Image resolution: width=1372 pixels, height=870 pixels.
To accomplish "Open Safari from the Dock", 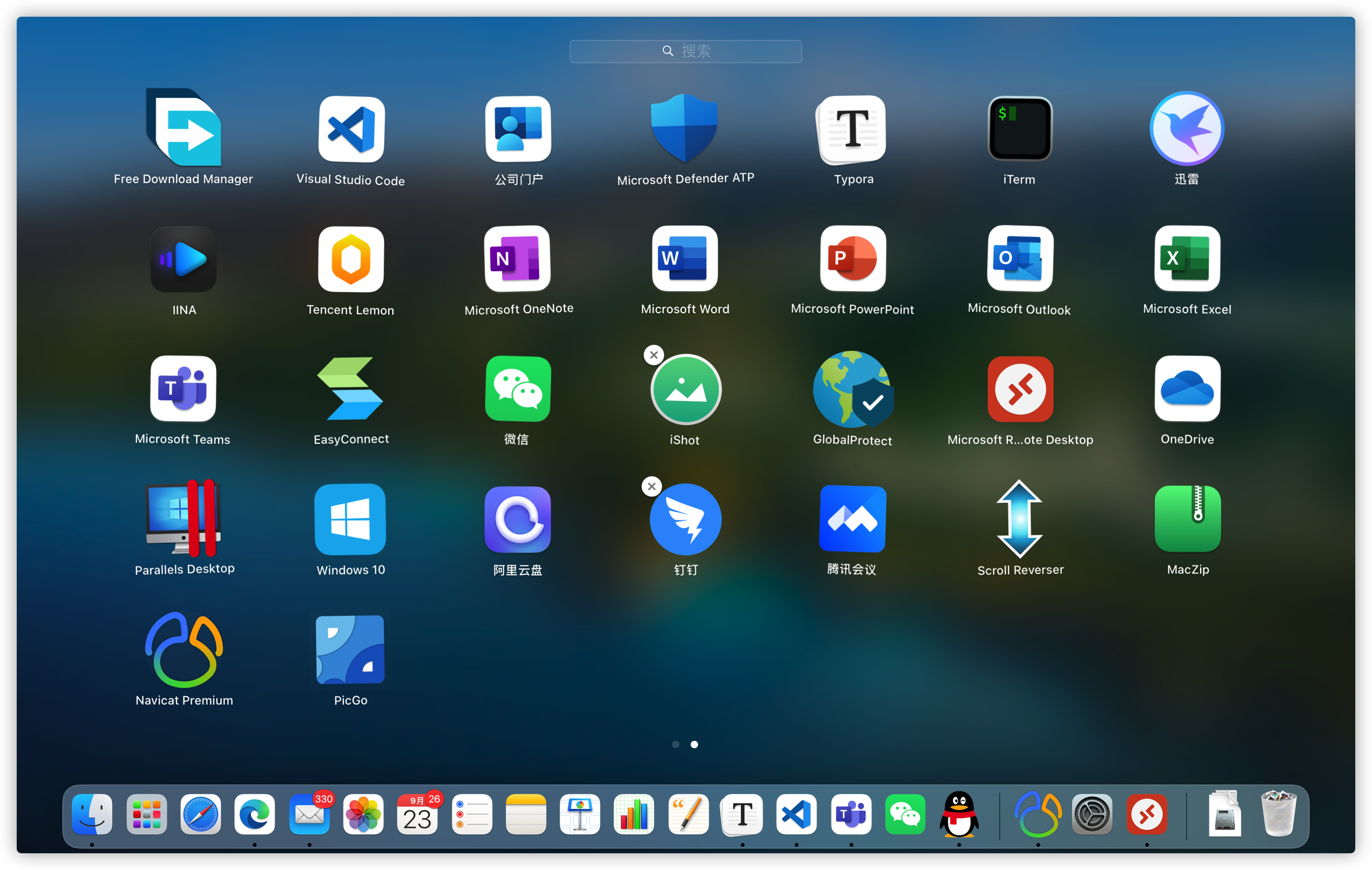I will pyautogui.click(x=201, y=814).
